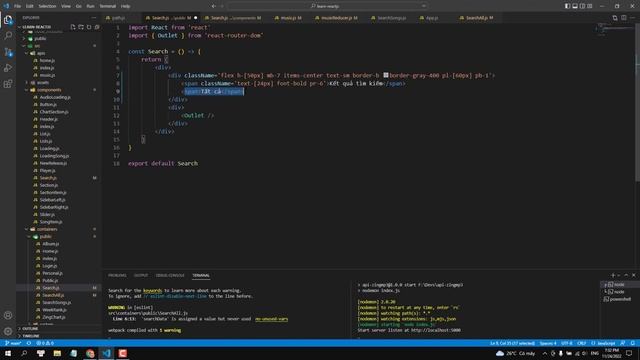640x360 pixels.
Task: Open the Manage gear icon
Action: pos(8,331)
